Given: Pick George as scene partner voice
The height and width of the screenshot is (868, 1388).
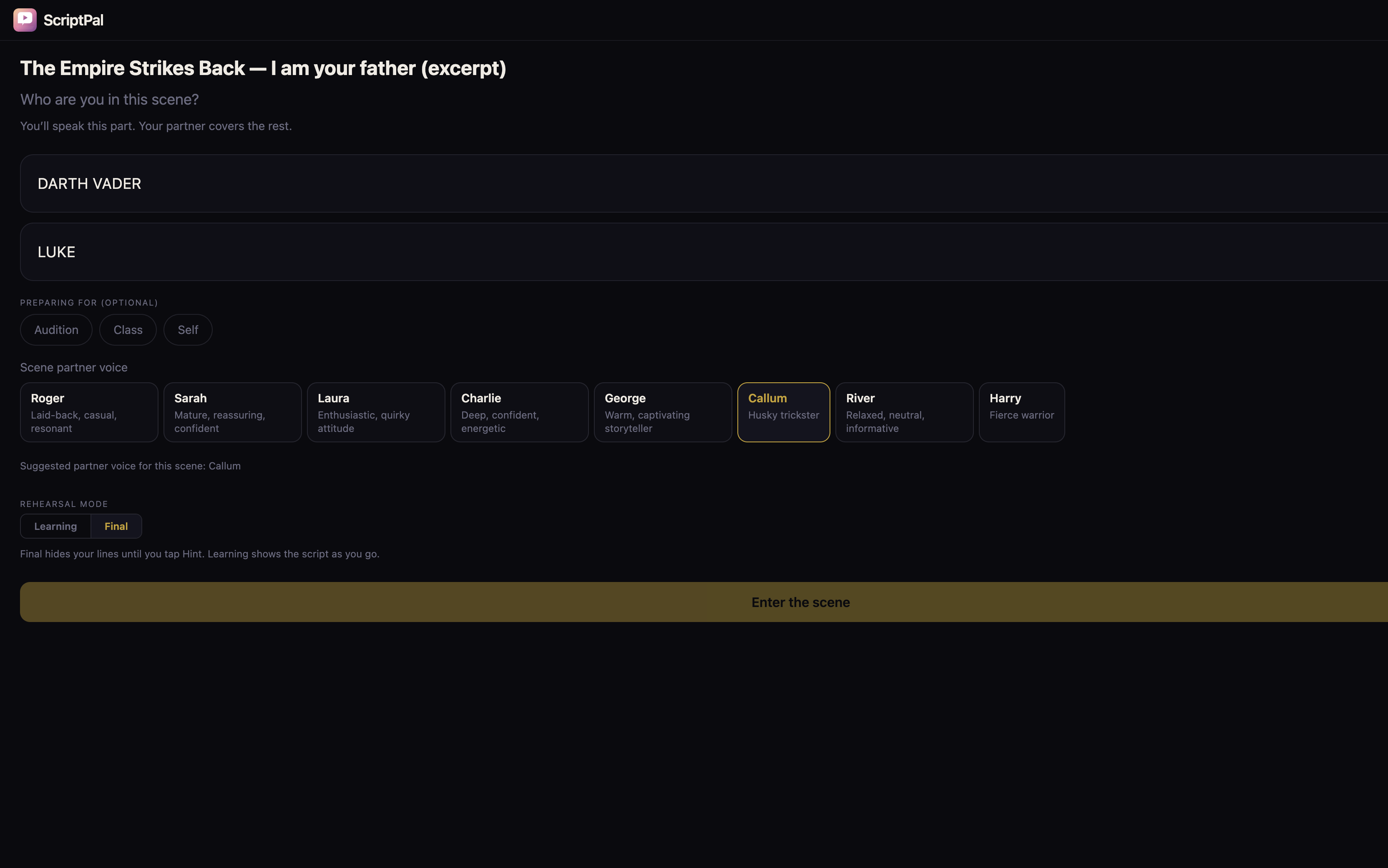Looking at the screenshot, I should [x=663, y=412].
